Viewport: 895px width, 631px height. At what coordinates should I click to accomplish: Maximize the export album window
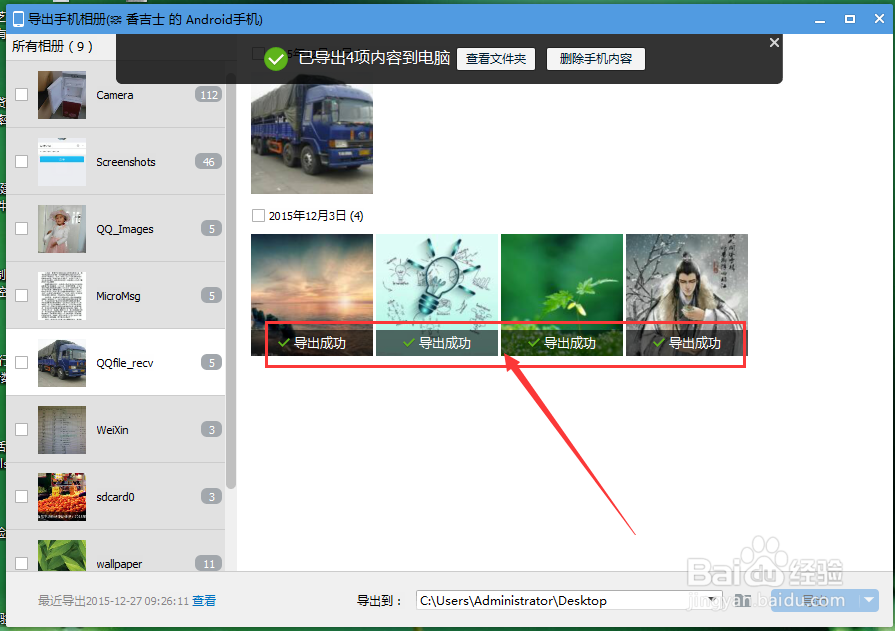point(849,19)
